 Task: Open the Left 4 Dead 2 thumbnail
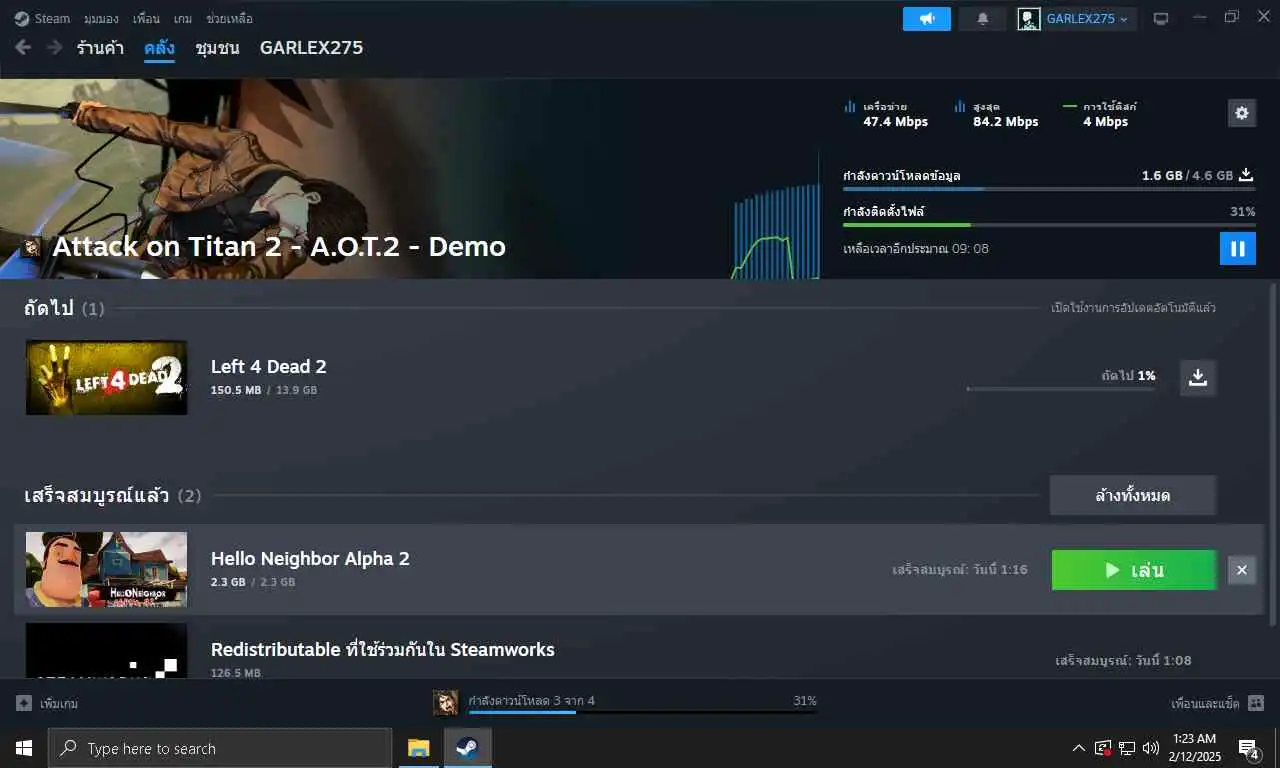[106, 377]
